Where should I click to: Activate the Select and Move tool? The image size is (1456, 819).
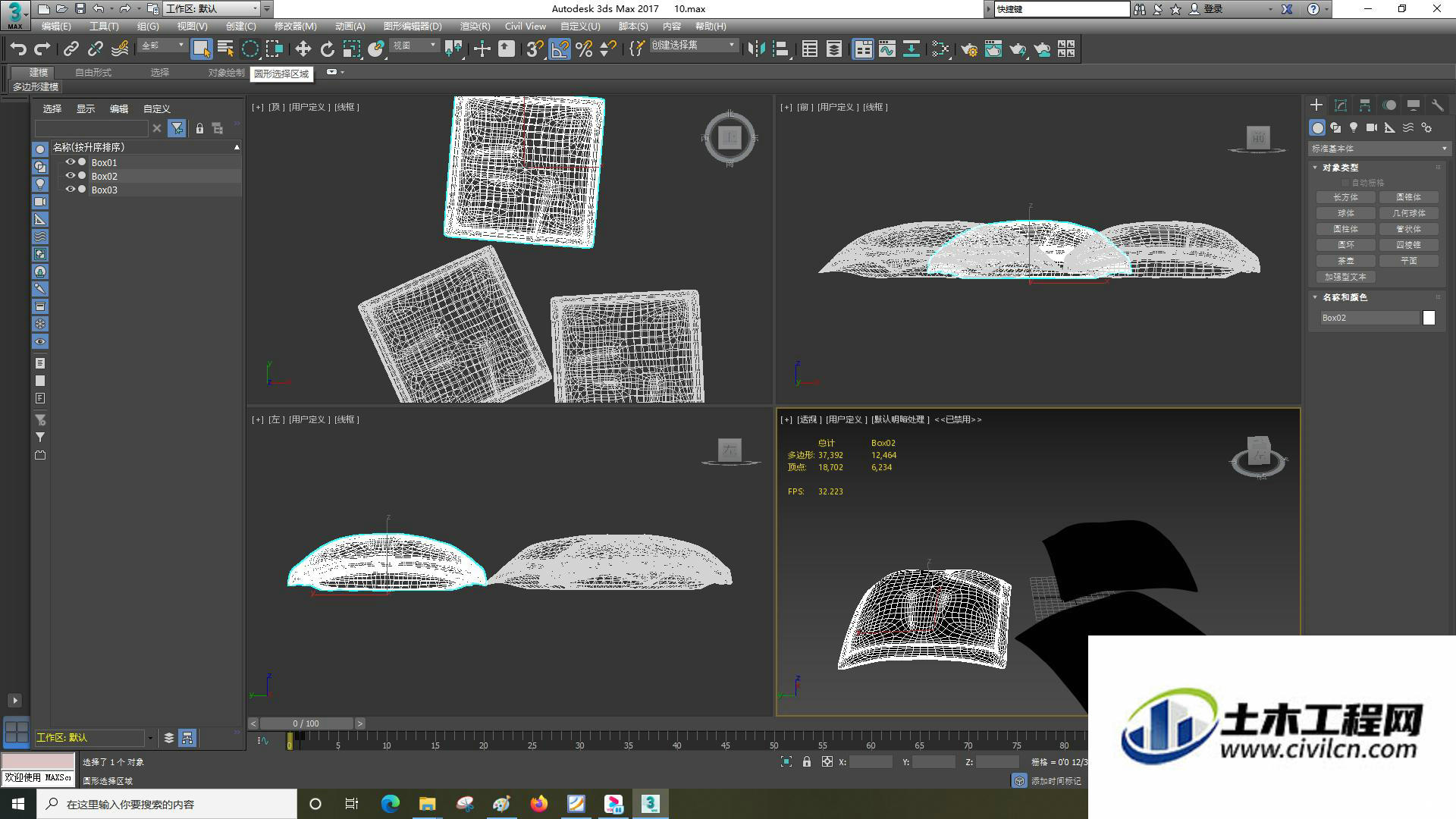(x=303, y=49)
